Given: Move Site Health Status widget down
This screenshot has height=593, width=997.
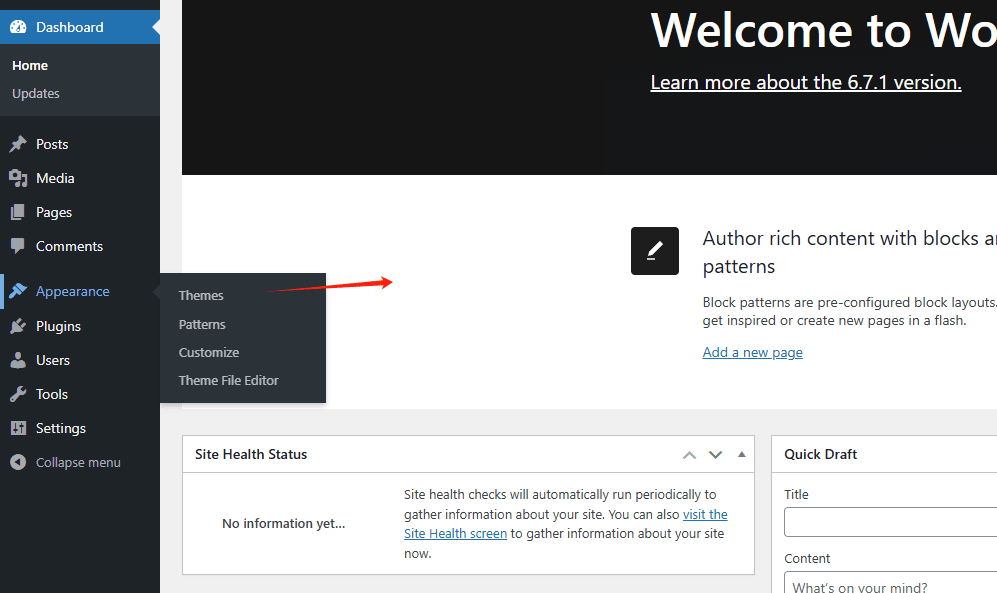Looking at the screenshot, I should click(715, 454).
